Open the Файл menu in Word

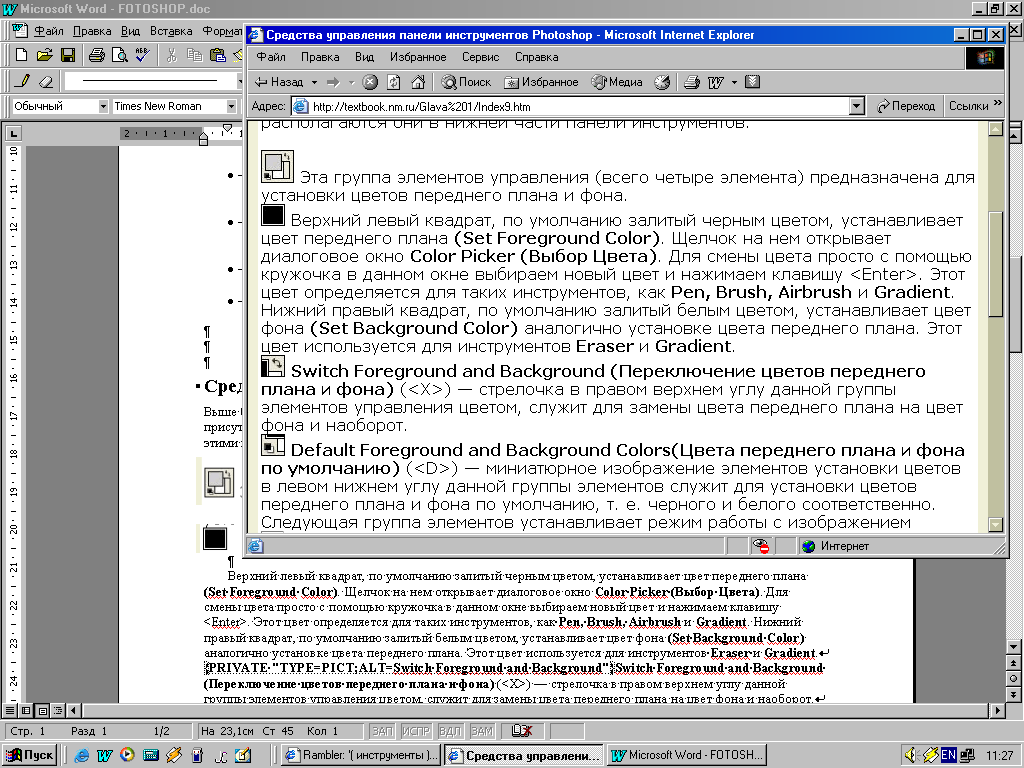coord(48,31)
